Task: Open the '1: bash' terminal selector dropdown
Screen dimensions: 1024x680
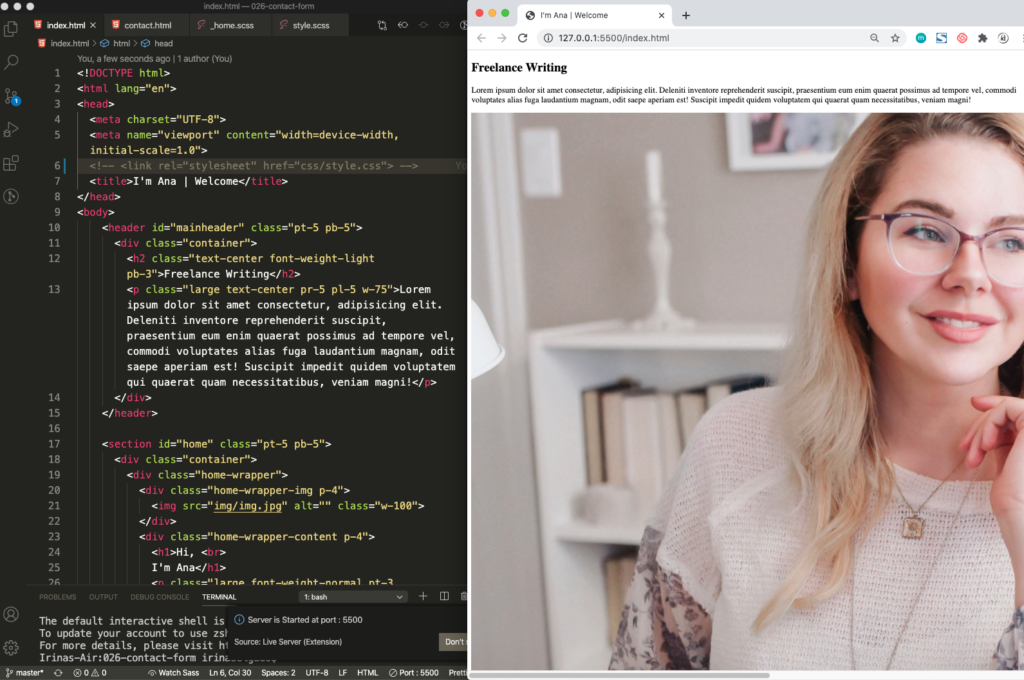Action: 353,597
